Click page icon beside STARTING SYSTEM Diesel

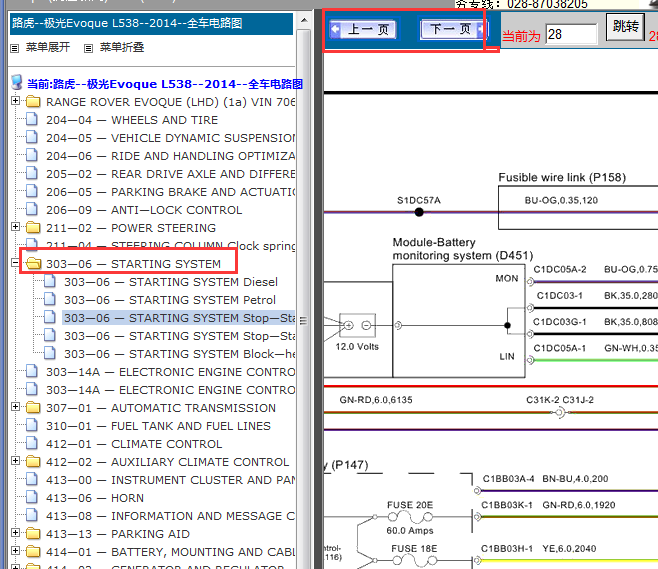pos(50,281)
